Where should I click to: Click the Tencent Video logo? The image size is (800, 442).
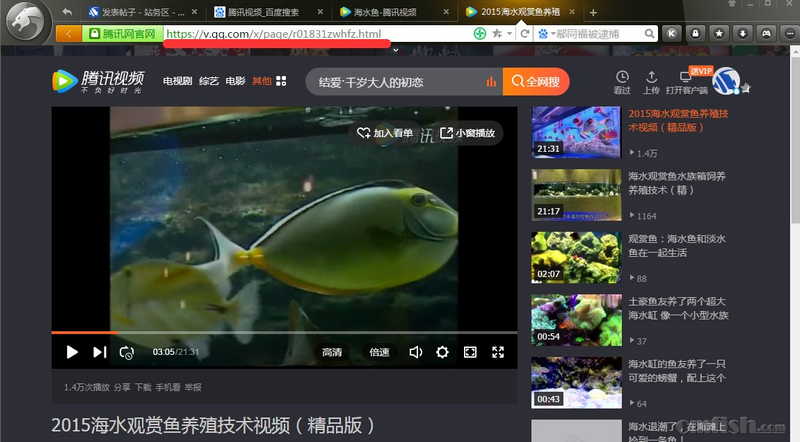tap(99, 81)
